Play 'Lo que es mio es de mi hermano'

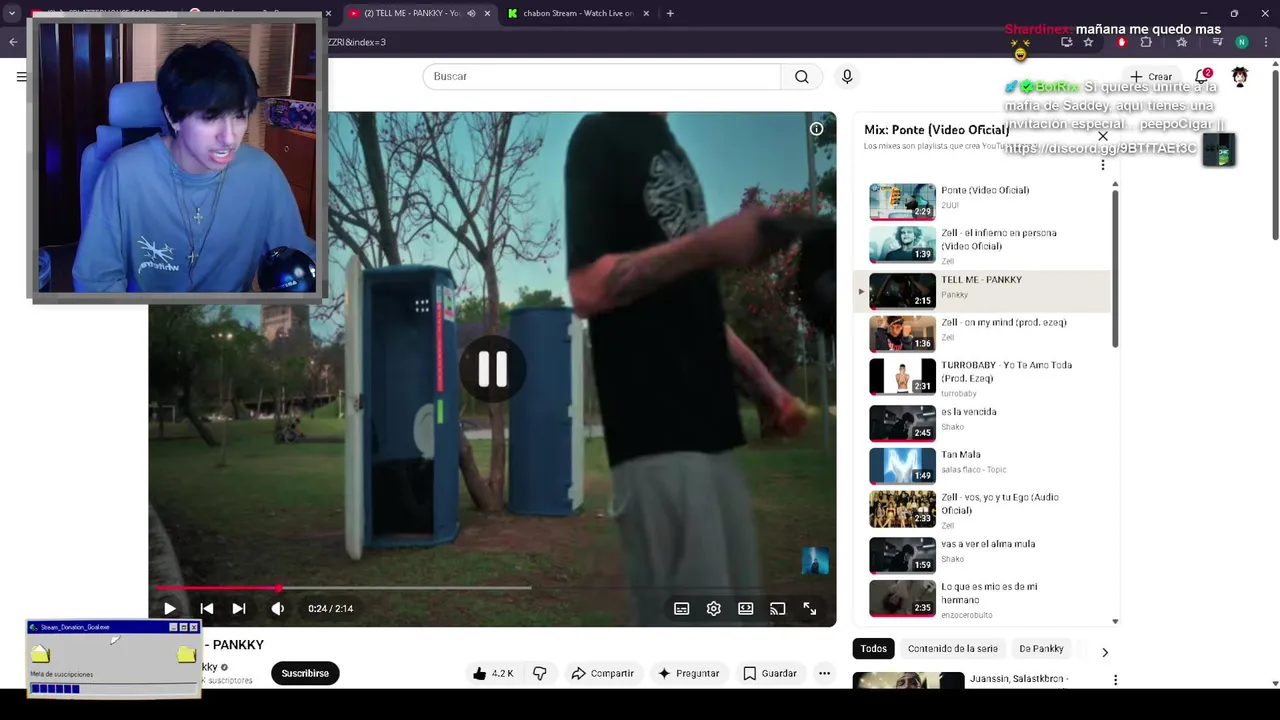coord(986,598)
